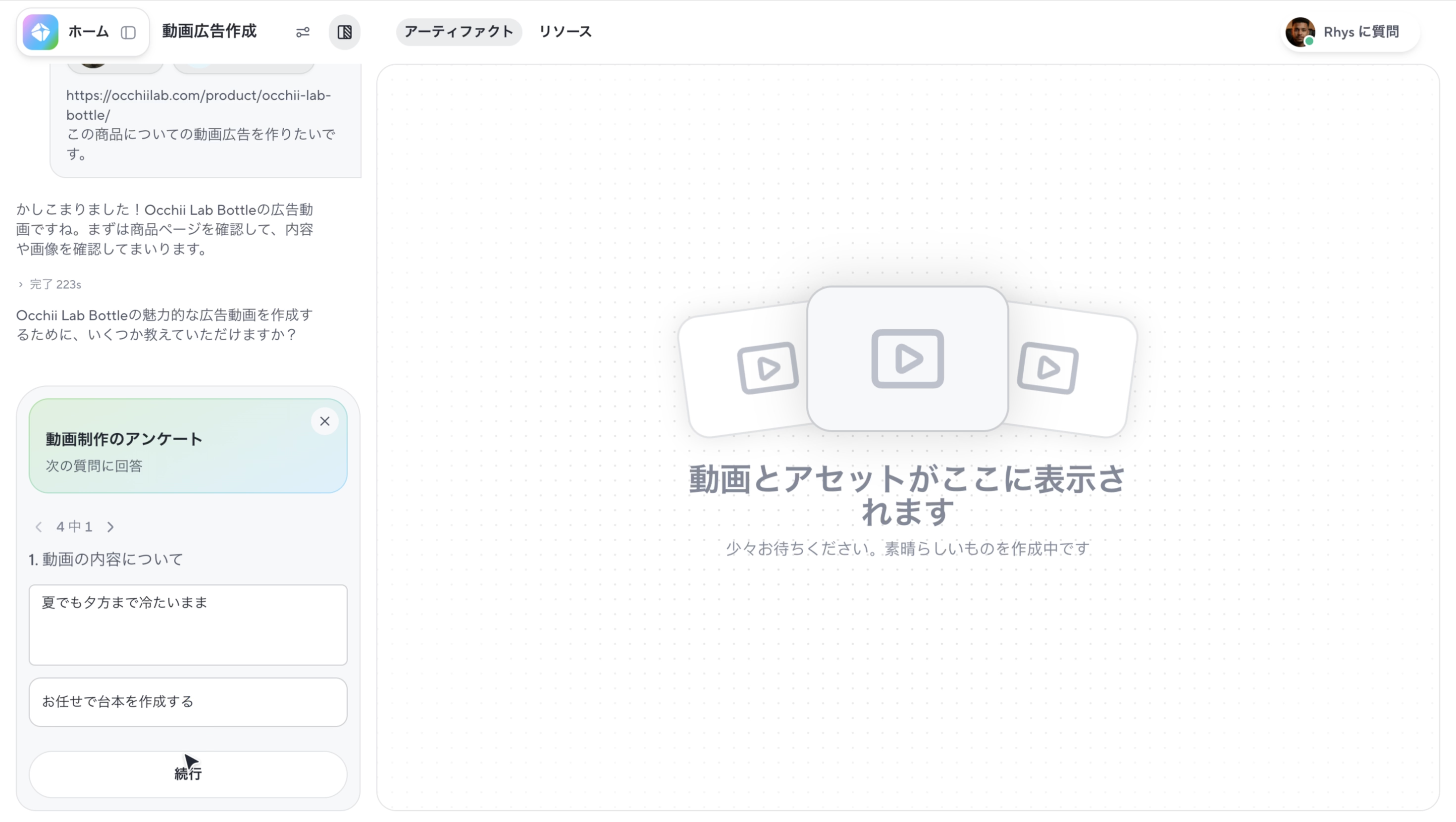1456x822 pixels.
Task: Click the colorful app logo icon
Action: pos(41,32)
